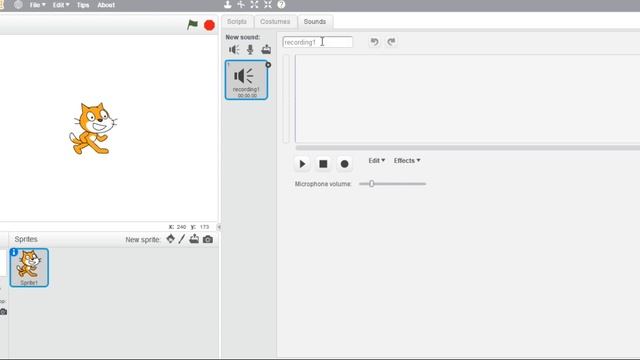Select Sprite1 thumbnail in sprite list
This screenshot has height=360, width=640.
tap(29, 268)
